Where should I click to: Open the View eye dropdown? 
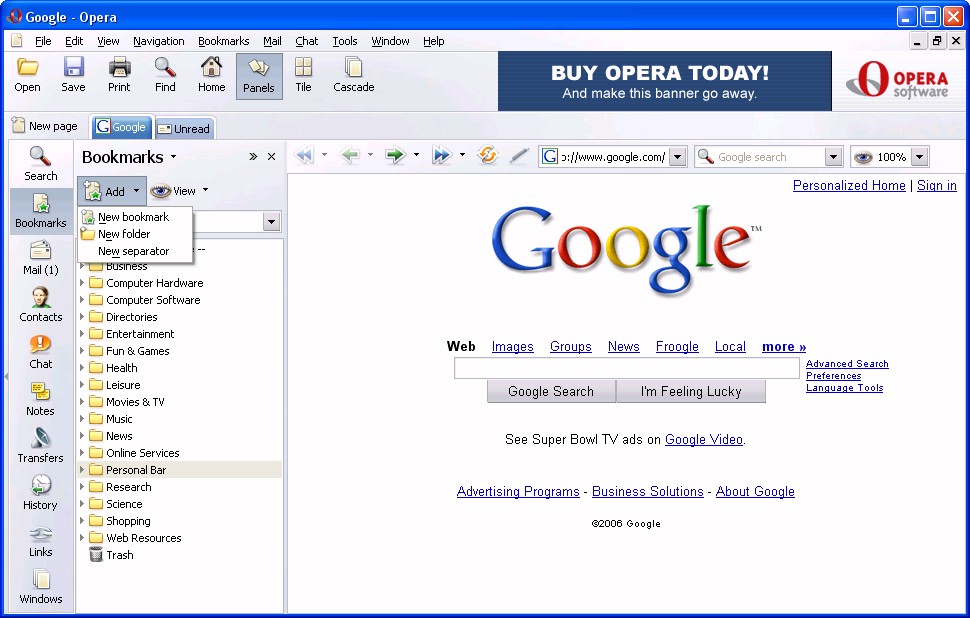point(179,191)
